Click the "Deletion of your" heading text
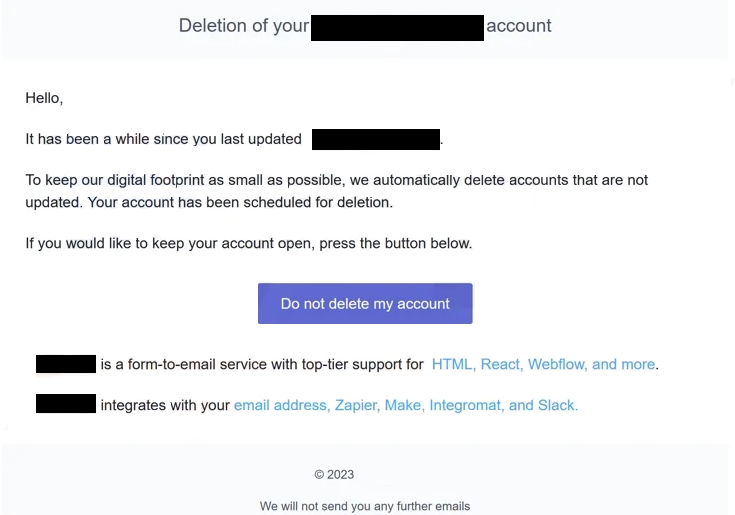735x515 pixels. click(243, 26)
